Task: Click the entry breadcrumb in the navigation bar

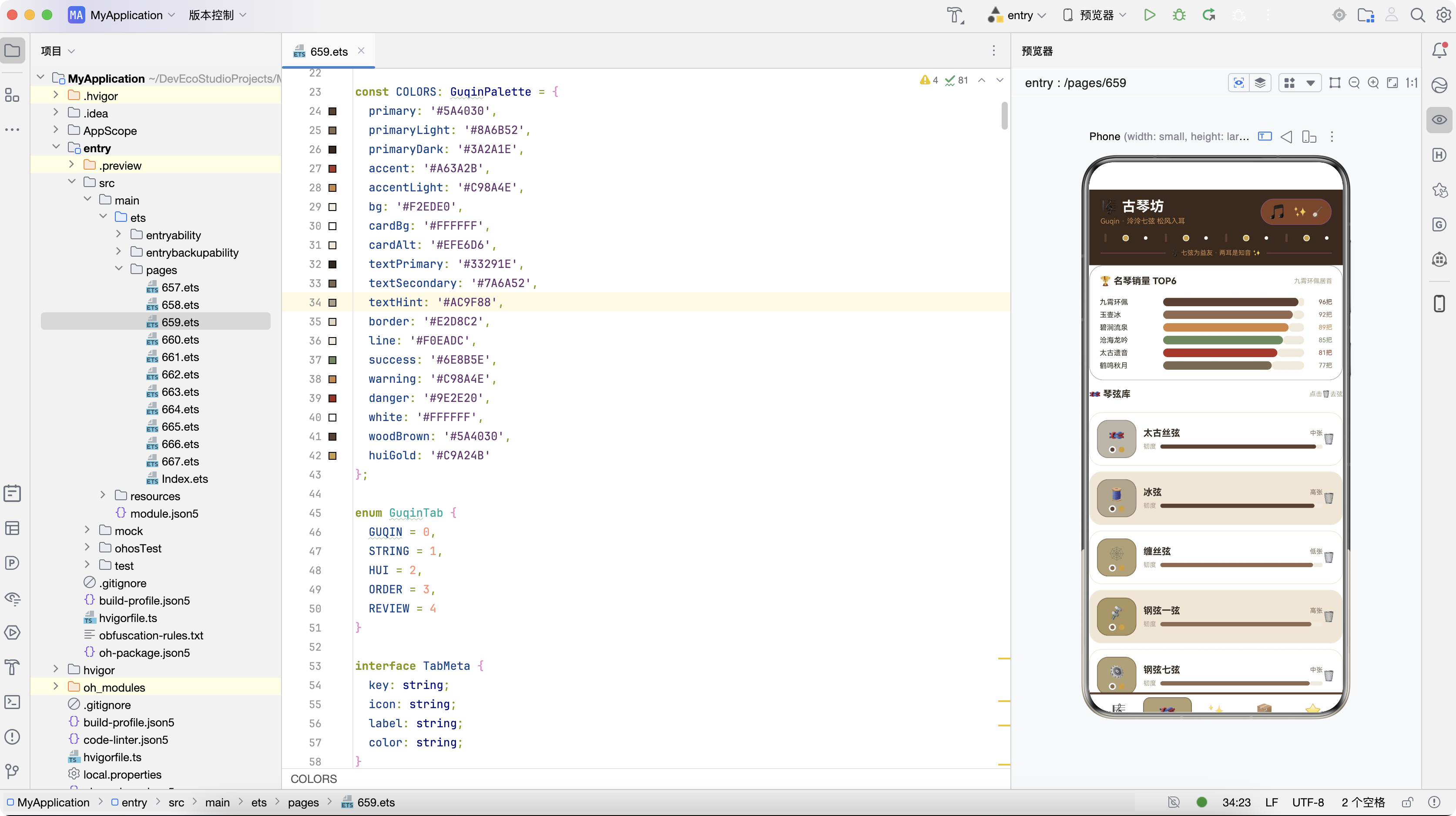Action: [x=129, y=803]
